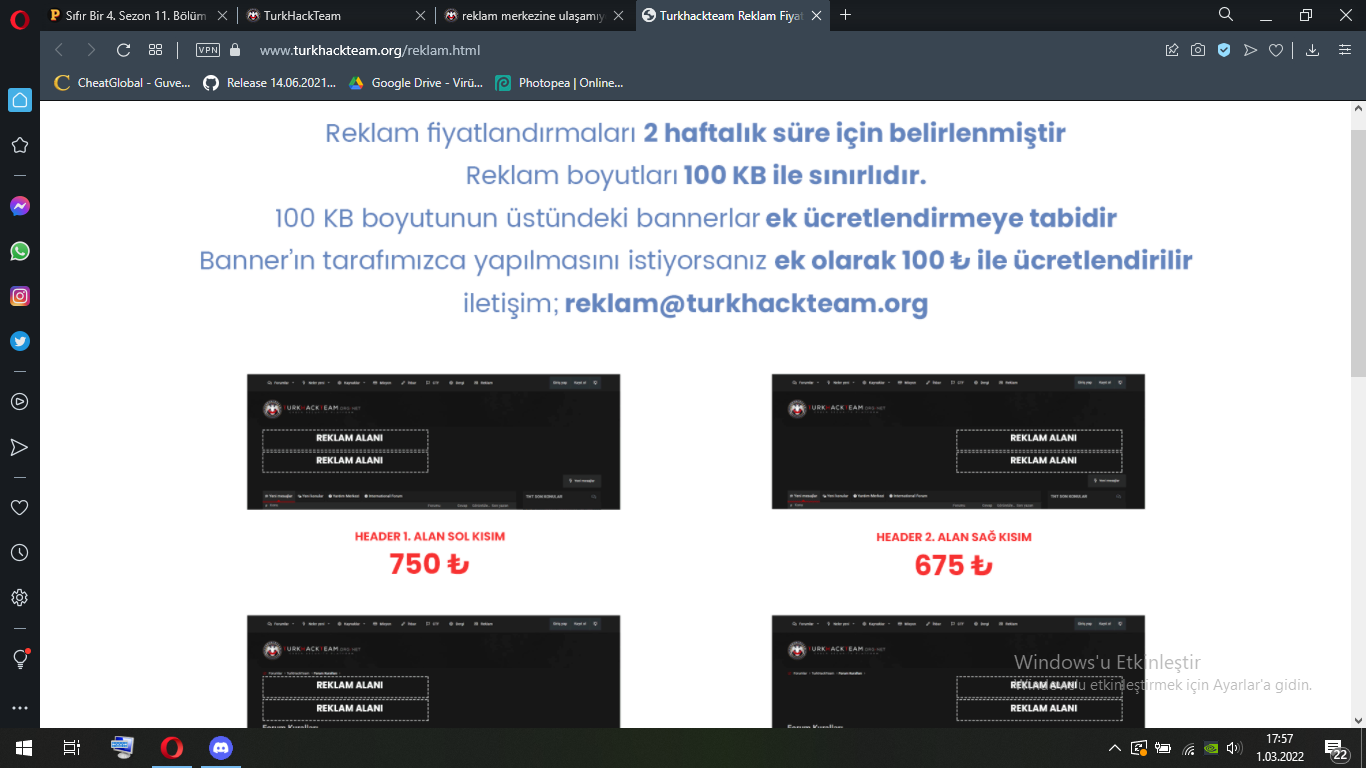
Task: Open Action Center with 22 notifications
Action: pos(1338,749)
